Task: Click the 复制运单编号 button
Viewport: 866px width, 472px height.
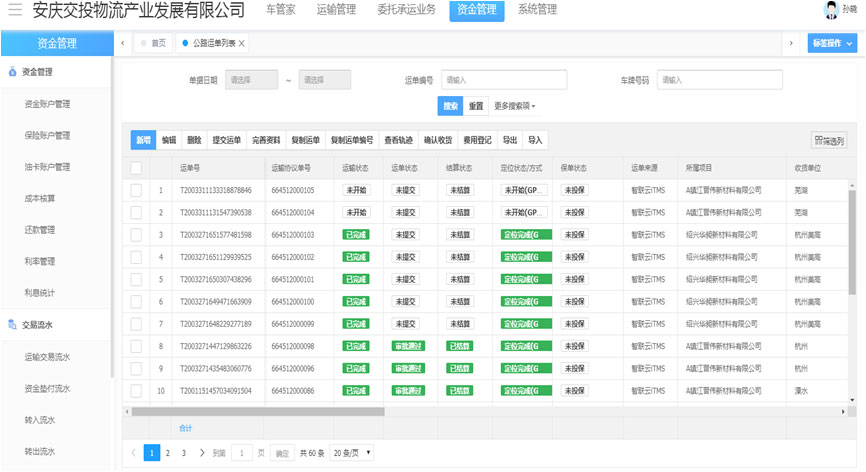Action: pos(352,140)
